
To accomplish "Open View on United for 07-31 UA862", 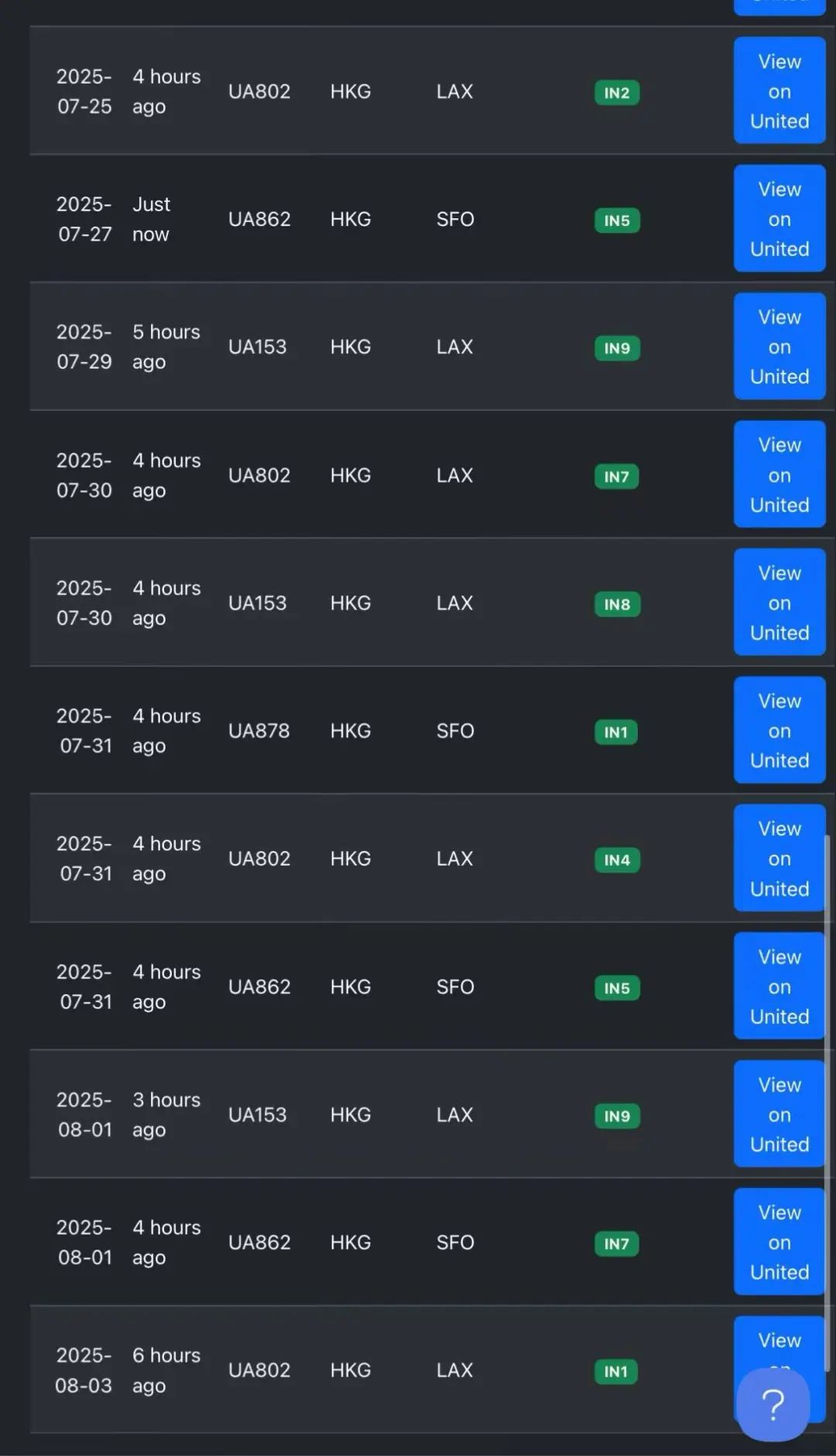I will coord(779,986).
